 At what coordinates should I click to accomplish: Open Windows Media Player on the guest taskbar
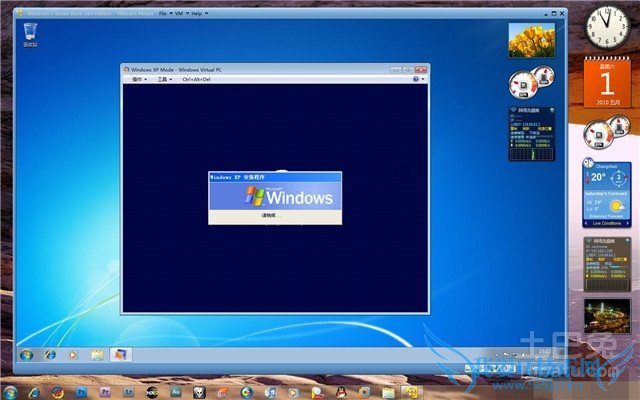click(x=73, y=355)
